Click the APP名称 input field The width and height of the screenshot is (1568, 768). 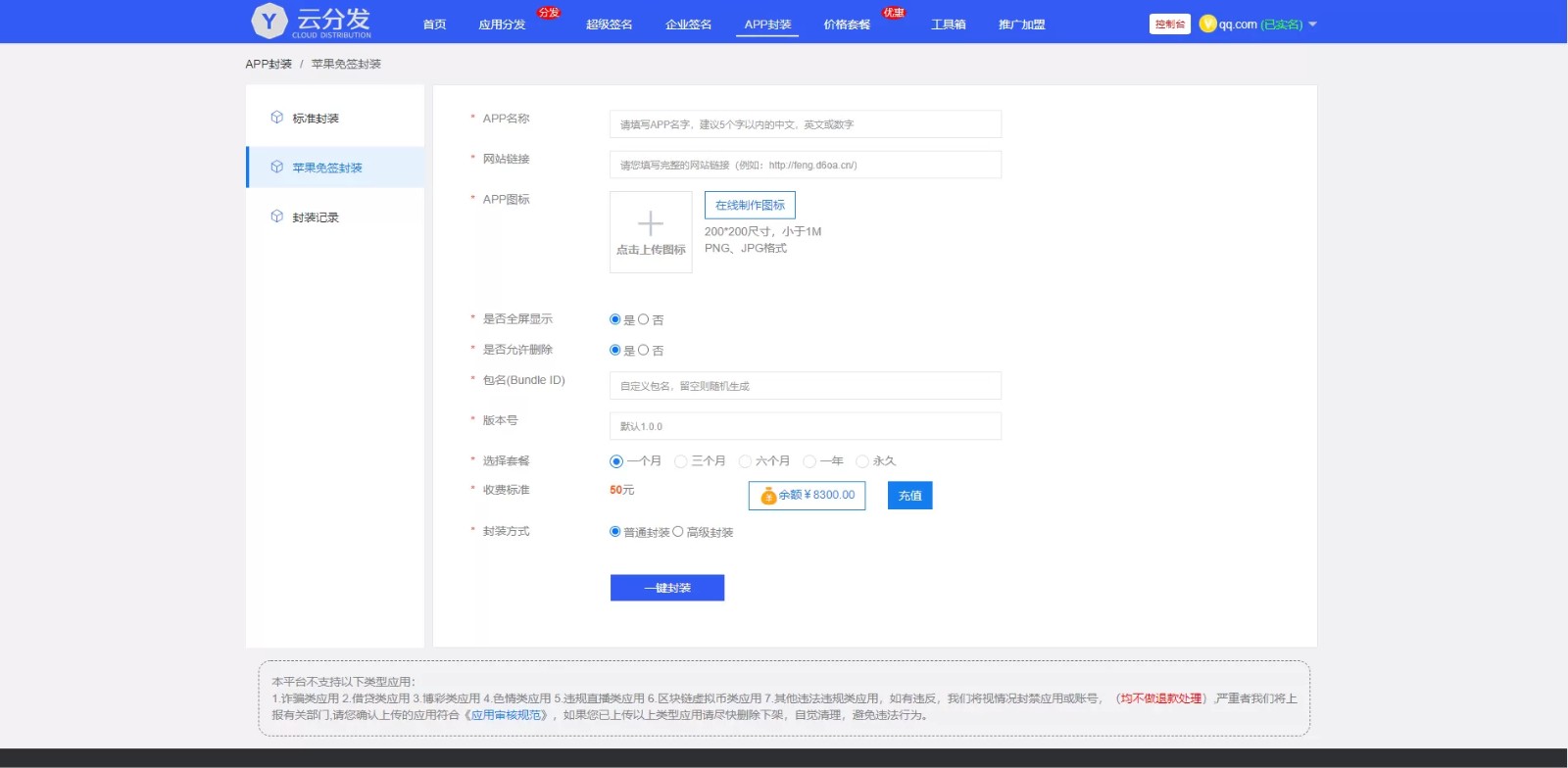805,124
